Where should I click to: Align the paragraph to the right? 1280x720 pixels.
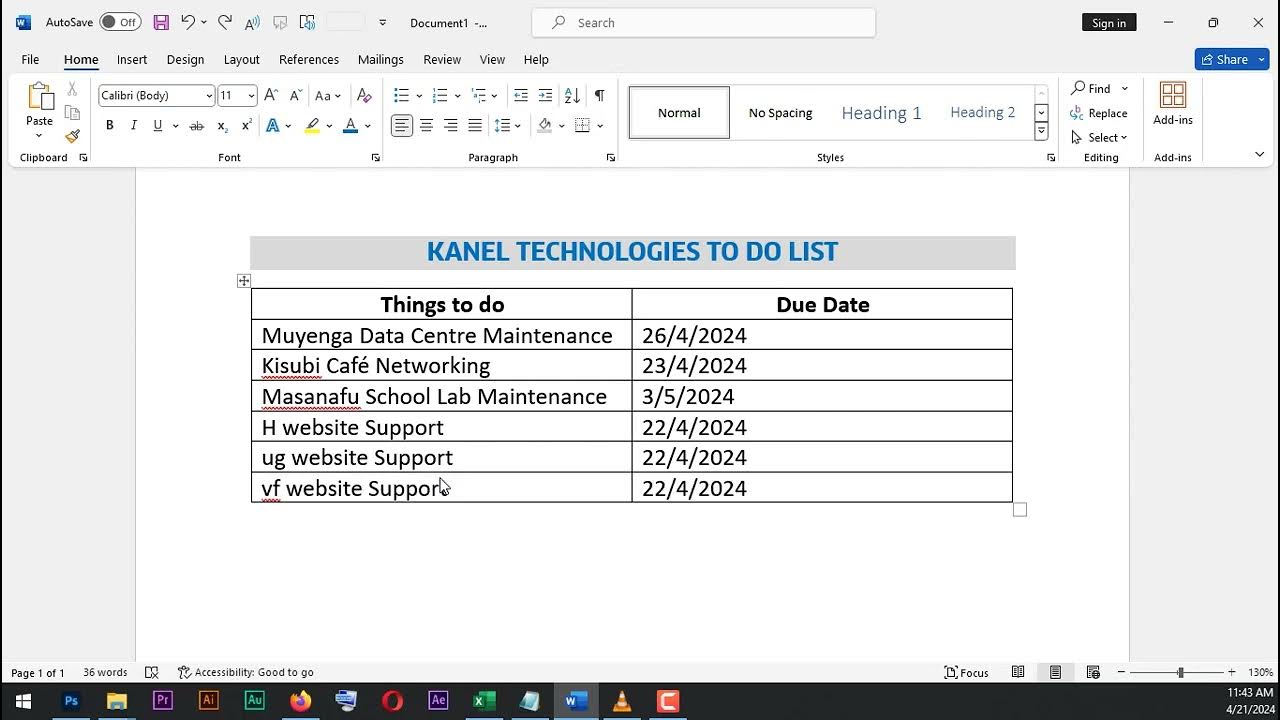[x=451, y=125]
